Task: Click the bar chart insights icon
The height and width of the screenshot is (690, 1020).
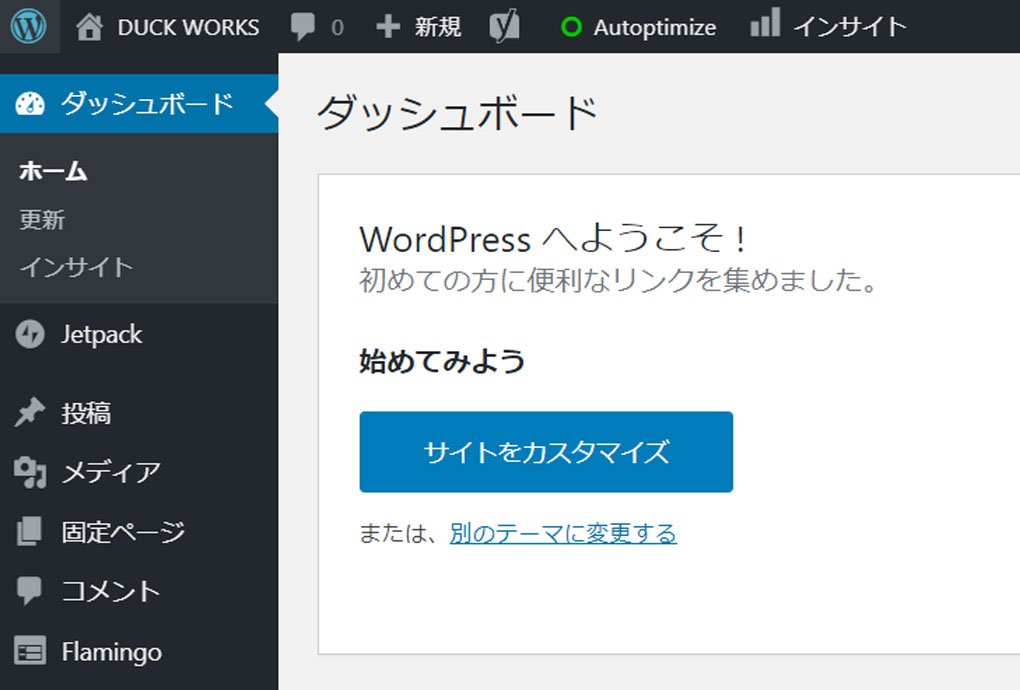Action: pyautogui.click(x=765, y=22)
